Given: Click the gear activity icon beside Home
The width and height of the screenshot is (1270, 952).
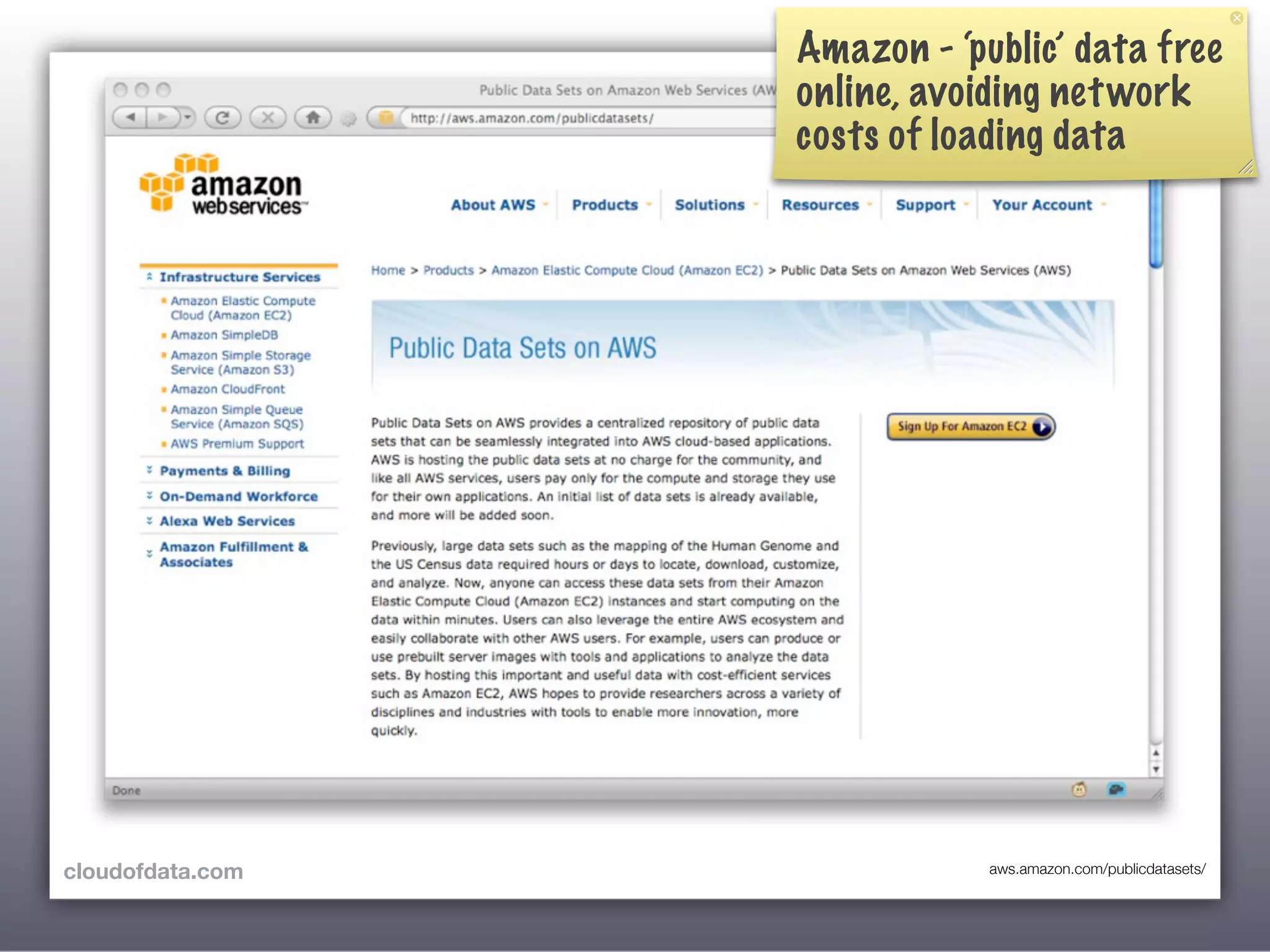Looking at the screenshot, I should click(x=349, y=118).
